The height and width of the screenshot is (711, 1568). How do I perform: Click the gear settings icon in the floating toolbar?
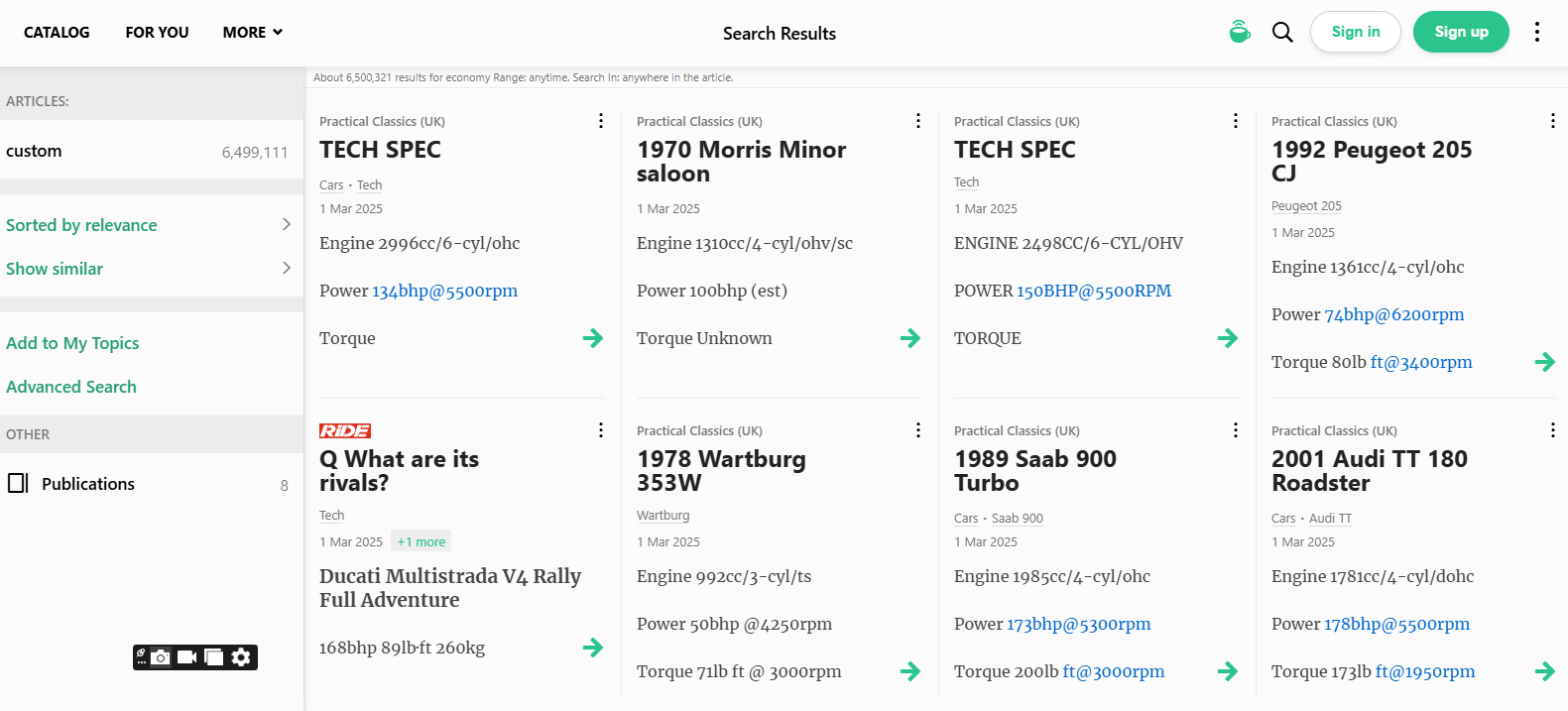pos(241,657)
